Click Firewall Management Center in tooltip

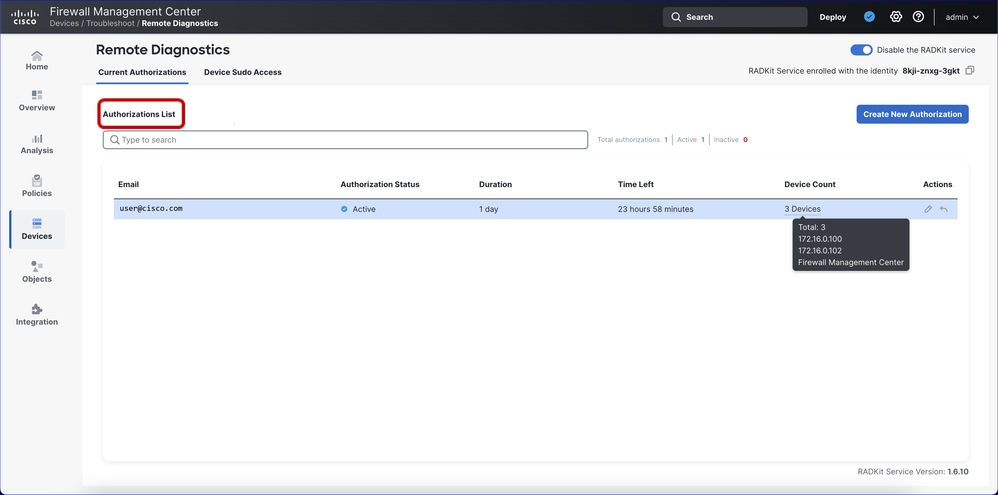[x=851, y=262]
